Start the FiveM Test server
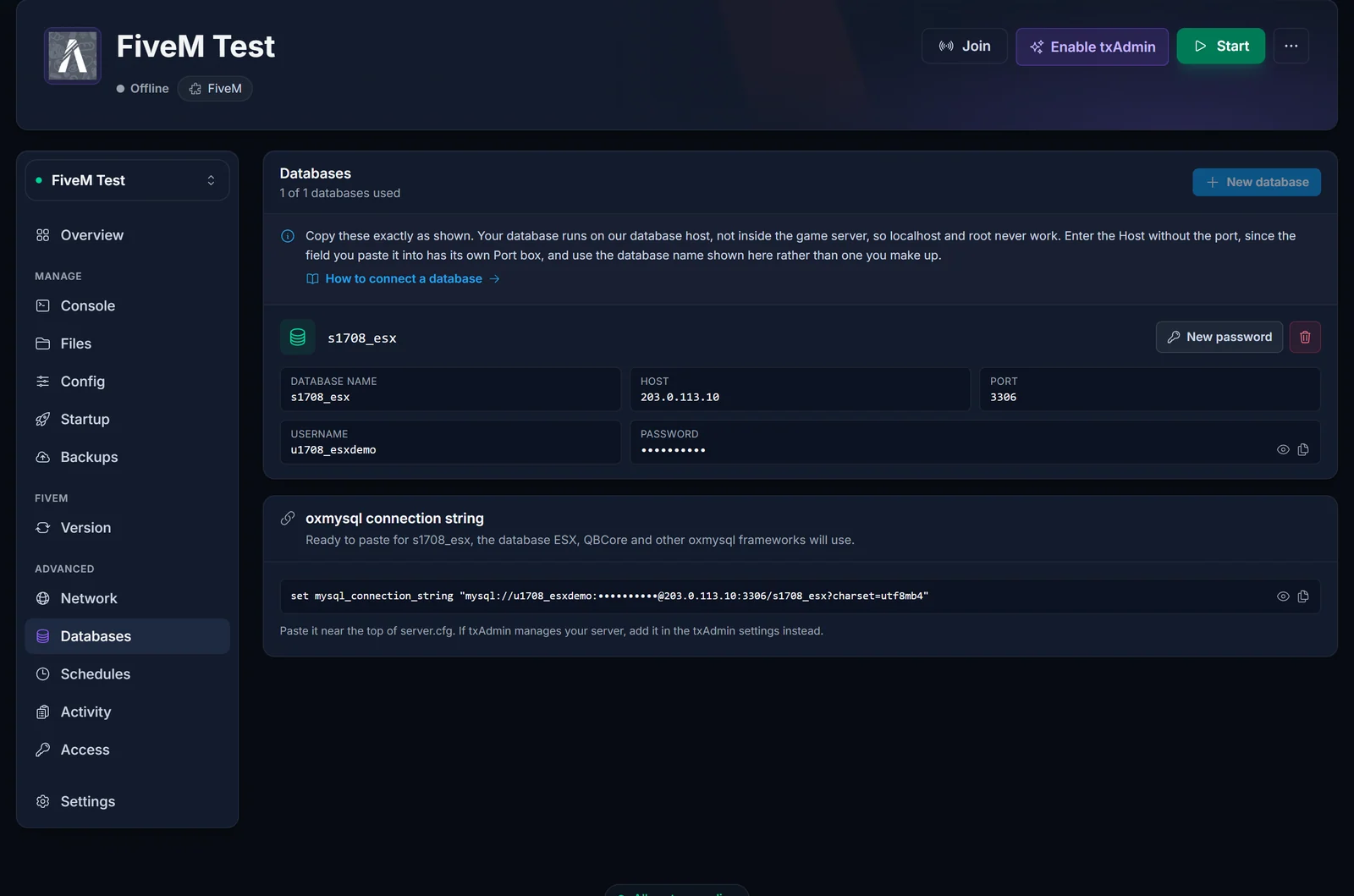Viewport: 1354px width, 896px height. click(x=1220, y=46)
